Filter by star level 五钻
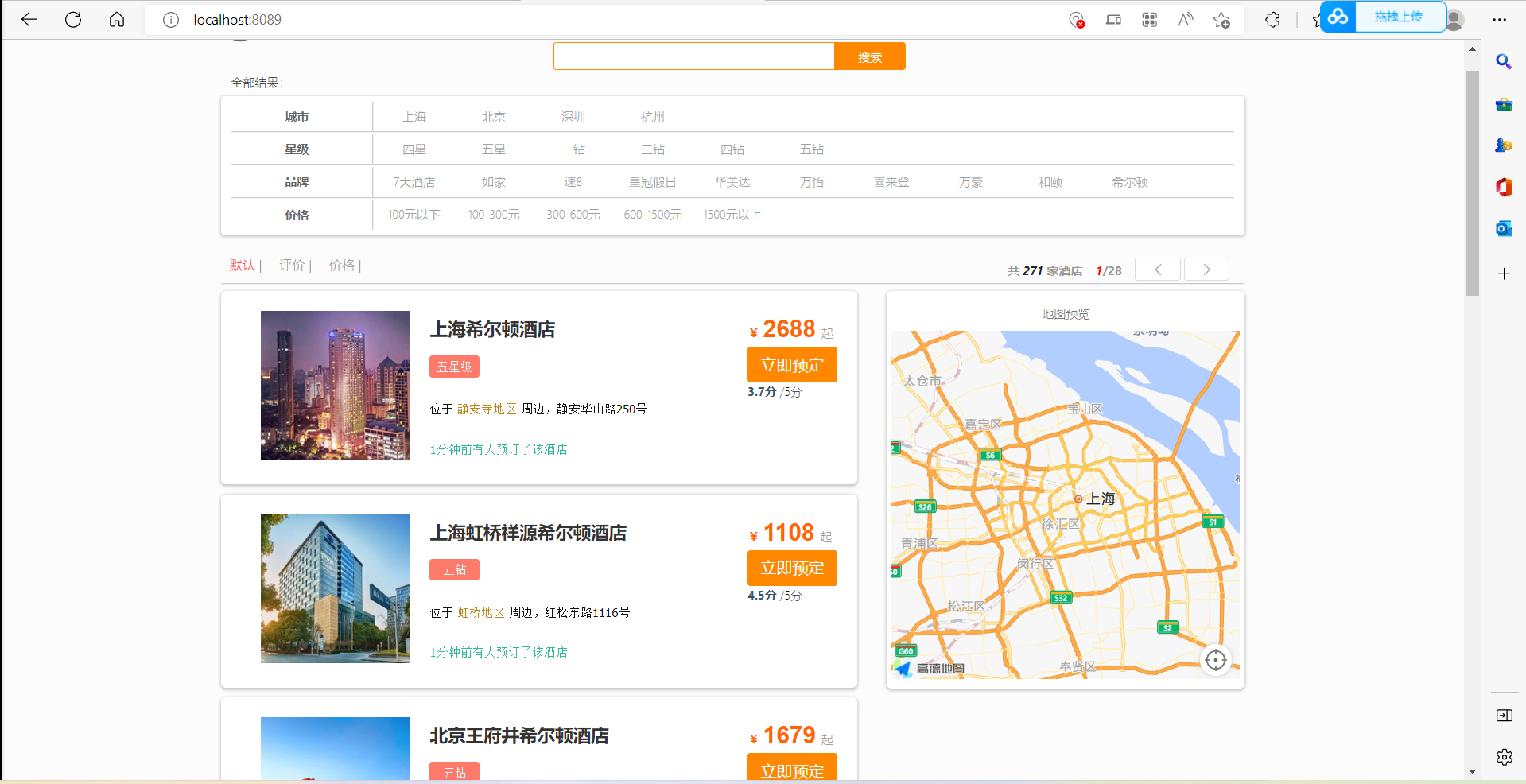 812,149
